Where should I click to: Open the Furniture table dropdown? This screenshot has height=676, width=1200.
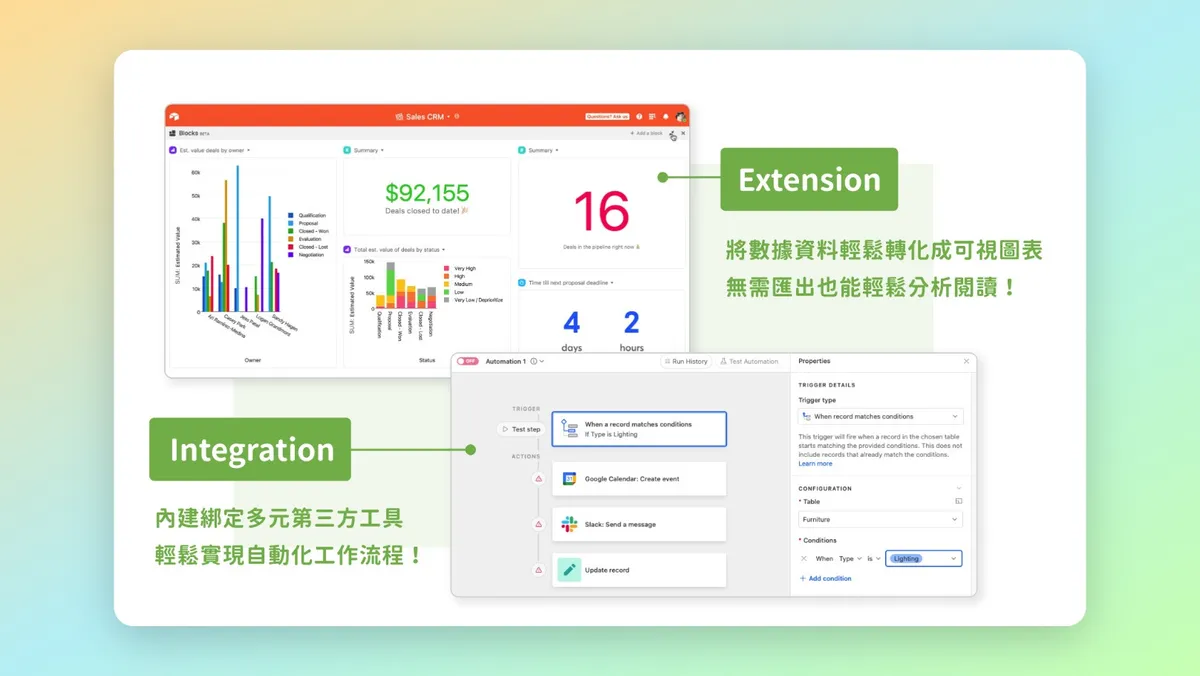[x=880, y=520]
